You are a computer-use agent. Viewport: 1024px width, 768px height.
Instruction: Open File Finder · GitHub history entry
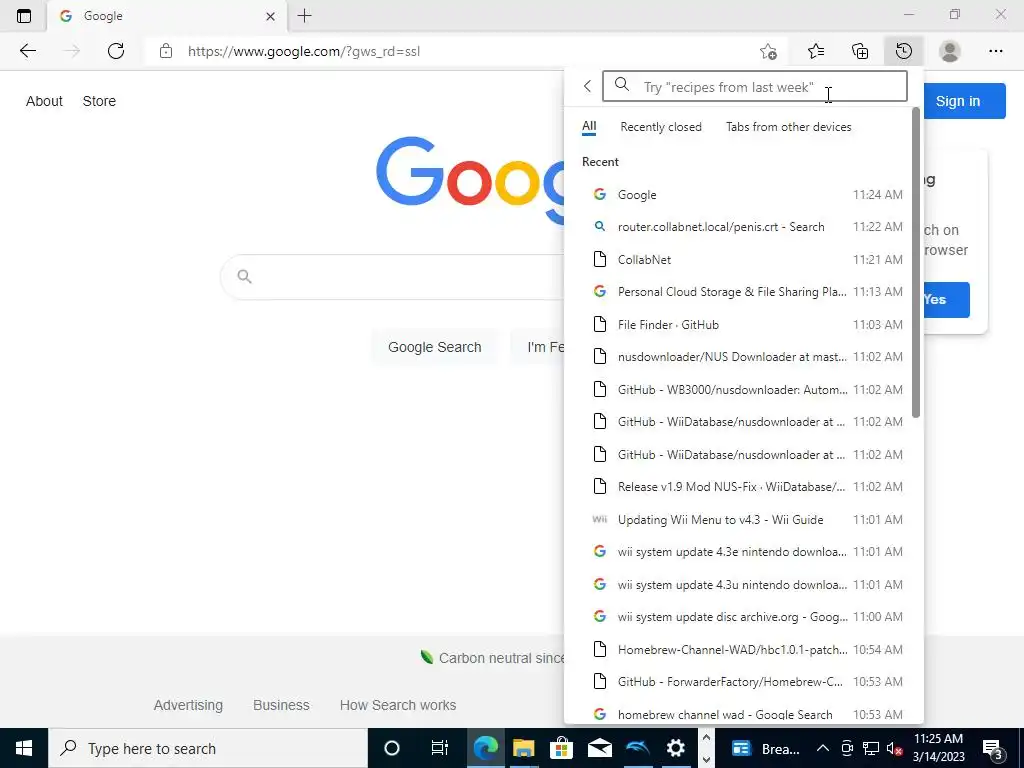pos(743,325)
